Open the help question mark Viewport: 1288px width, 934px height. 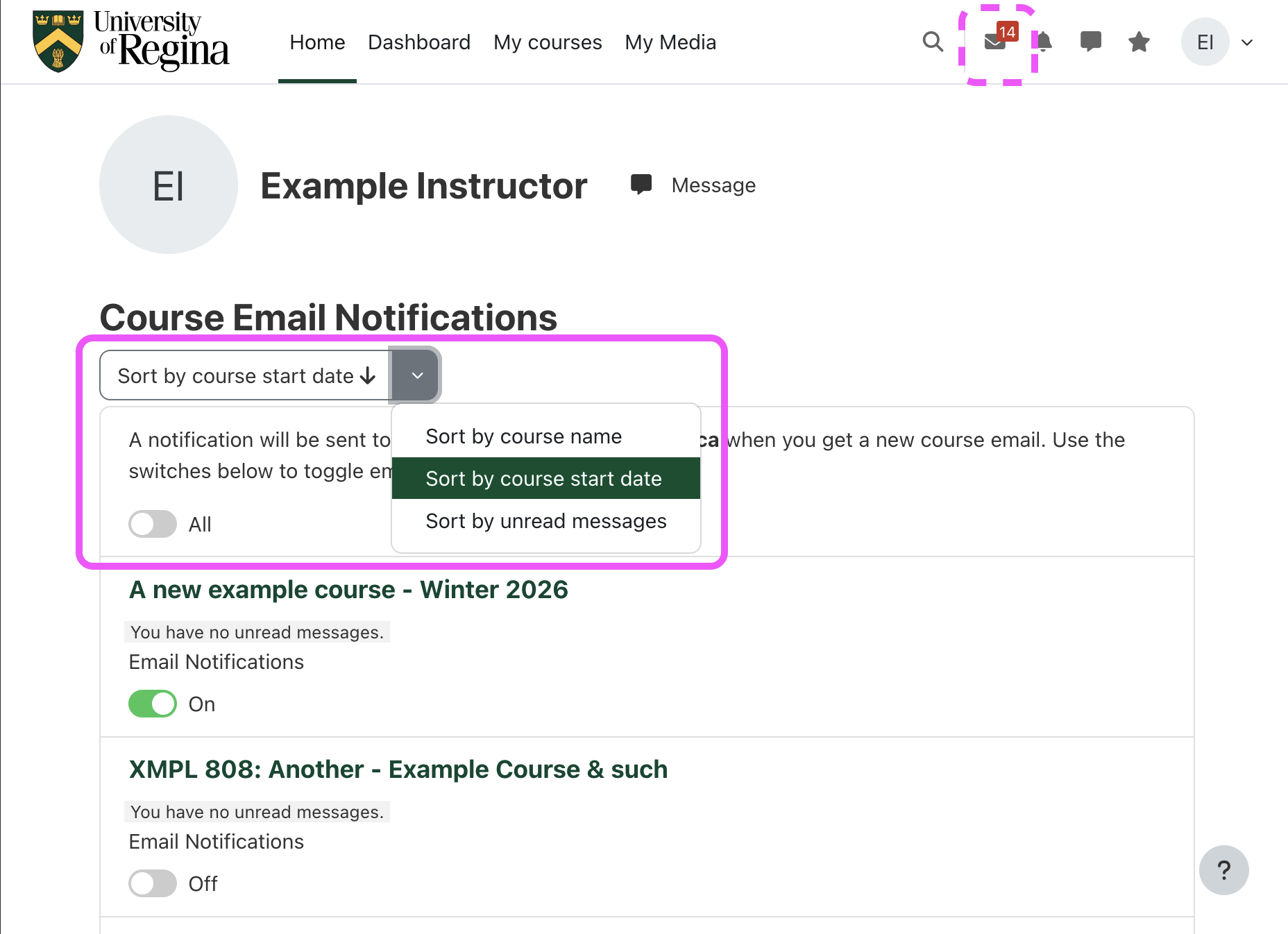coord(1223,869)
